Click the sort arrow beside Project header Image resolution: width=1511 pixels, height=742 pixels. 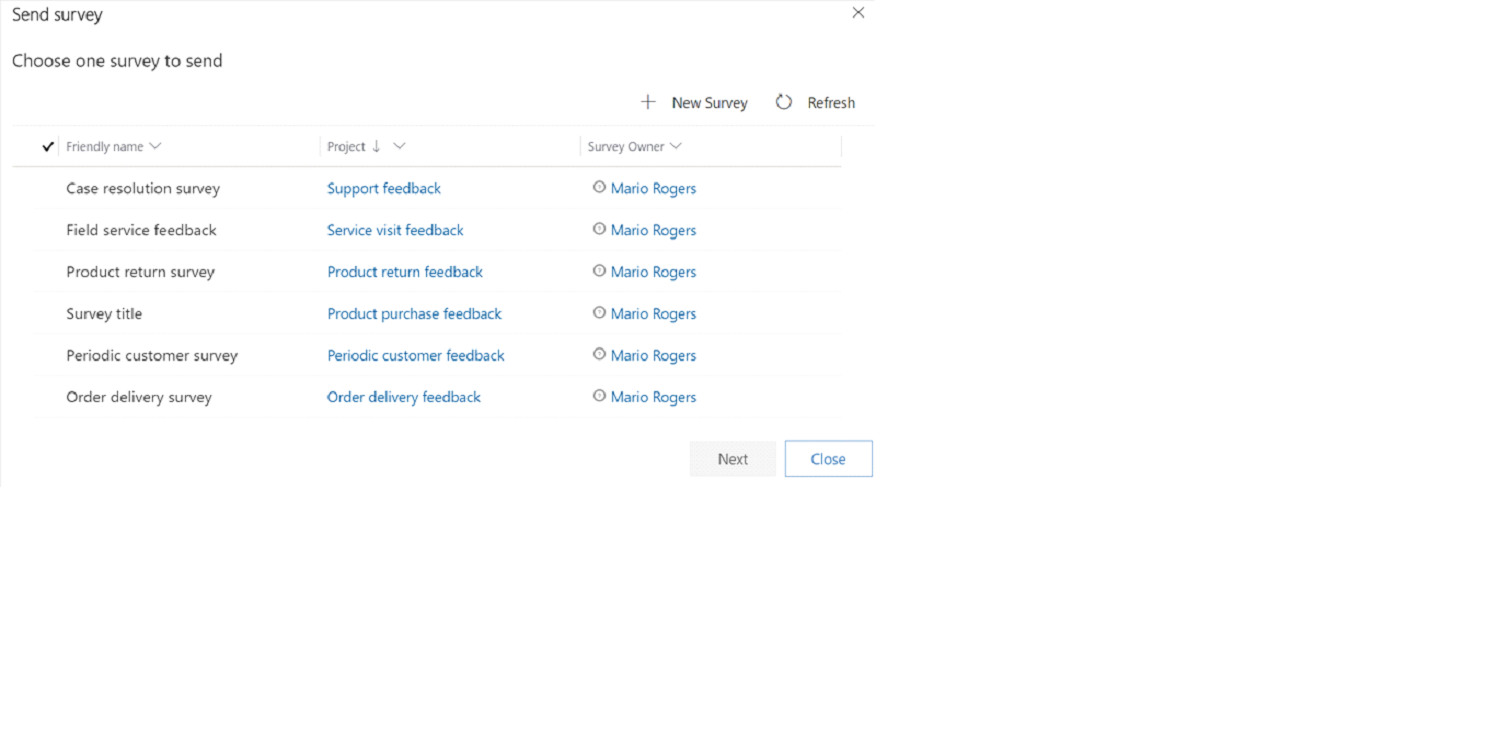377,146
